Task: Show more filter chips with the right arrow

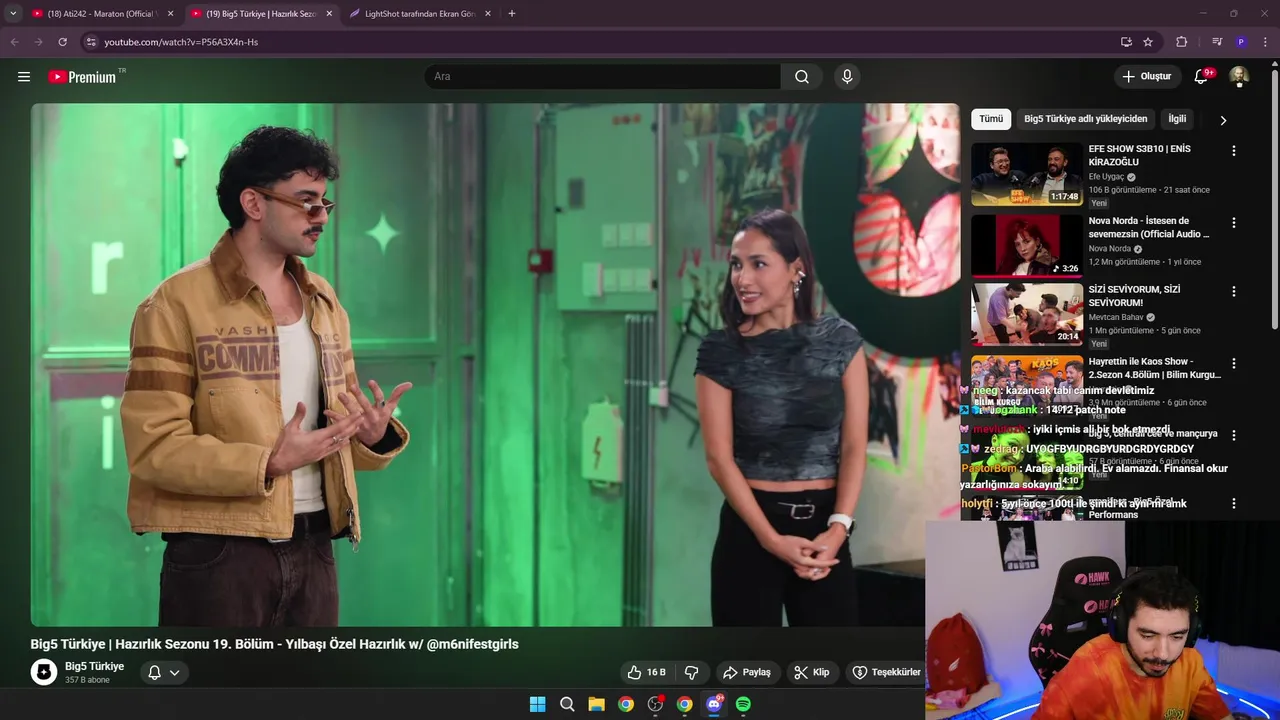Action: tap(1222, 120)
